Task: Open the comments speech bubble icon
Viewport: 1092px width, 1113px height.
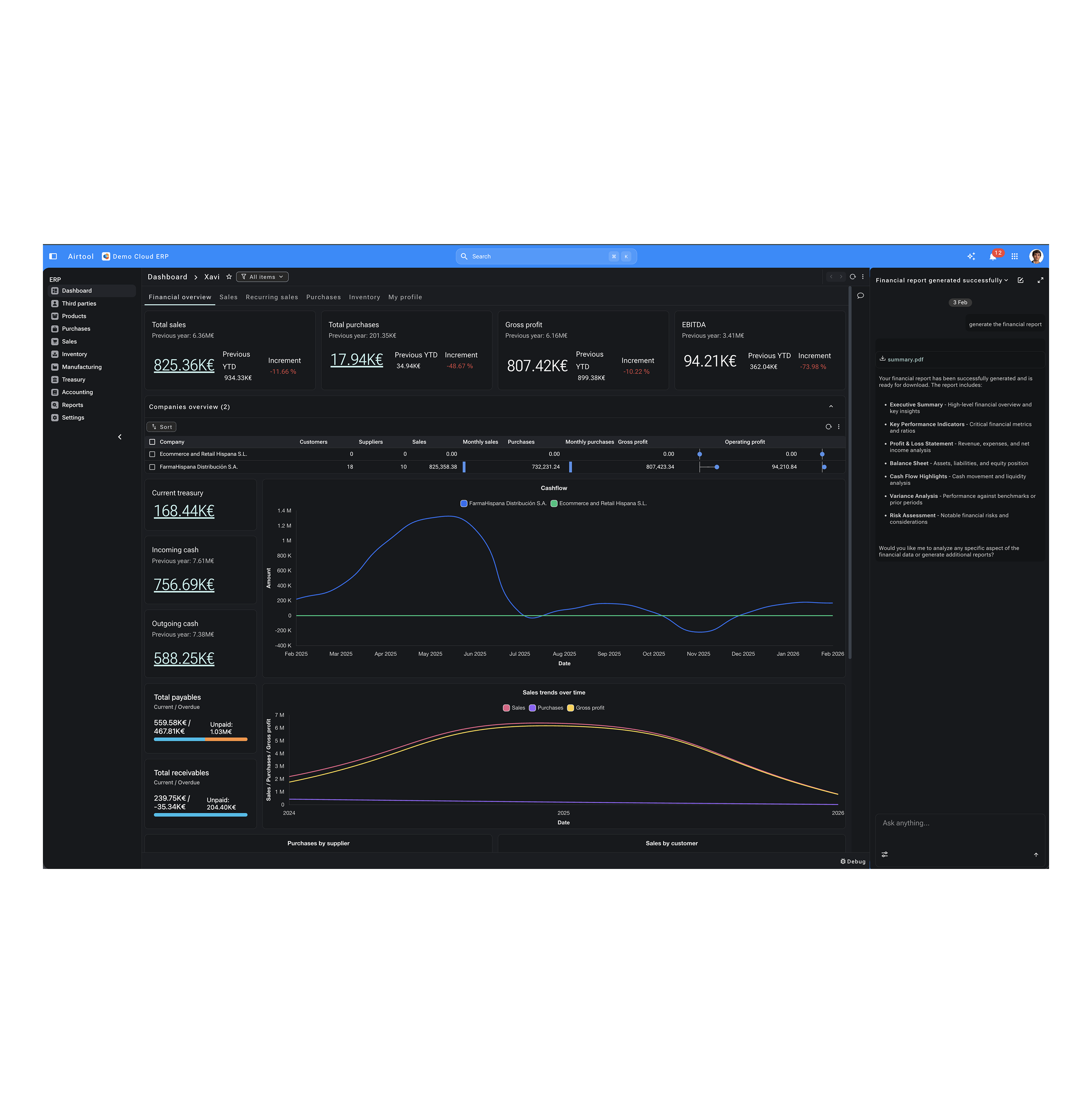Action: (x=860, y=296)
